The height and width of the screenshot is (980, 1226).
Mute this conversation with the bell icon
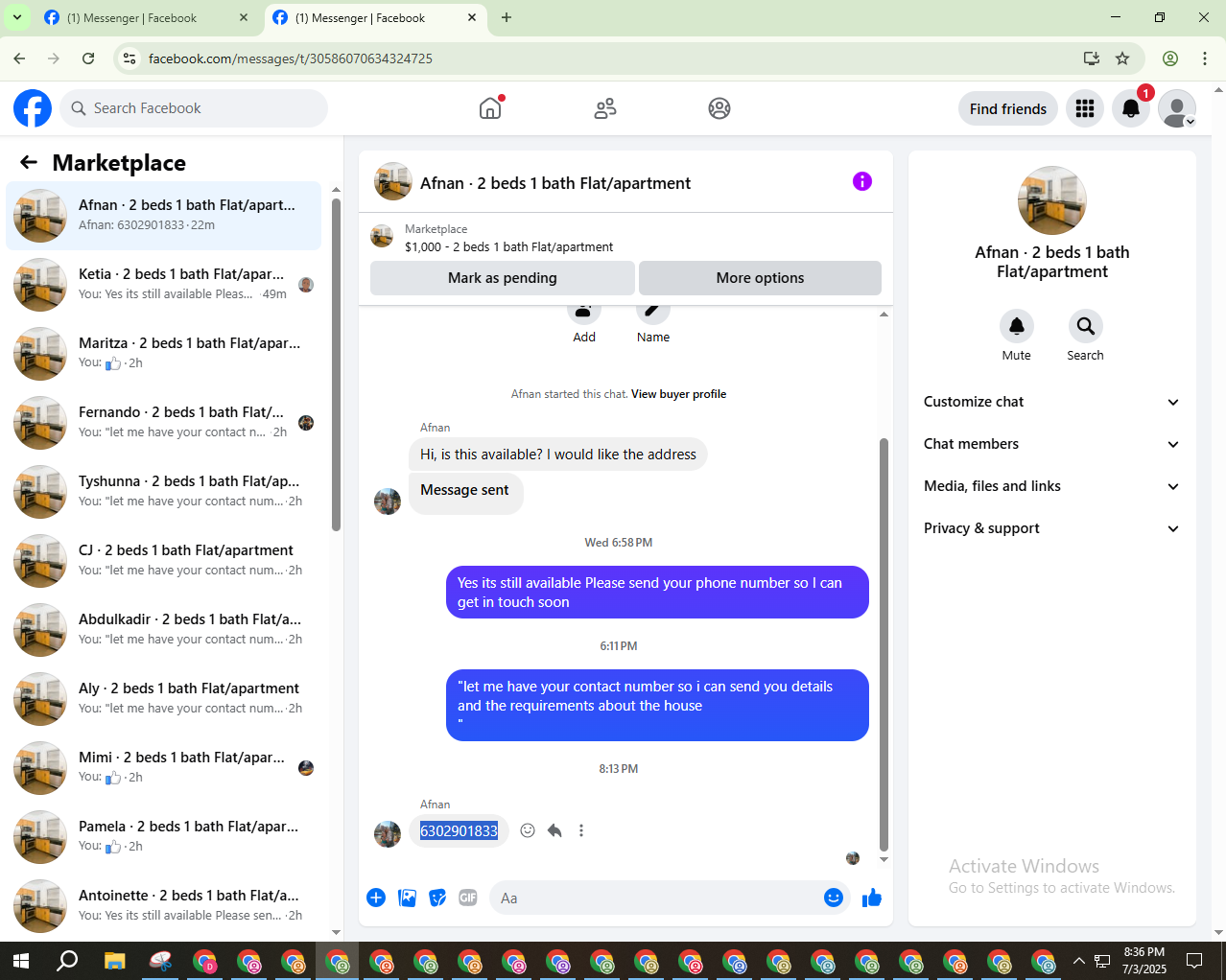[1017, 326]
